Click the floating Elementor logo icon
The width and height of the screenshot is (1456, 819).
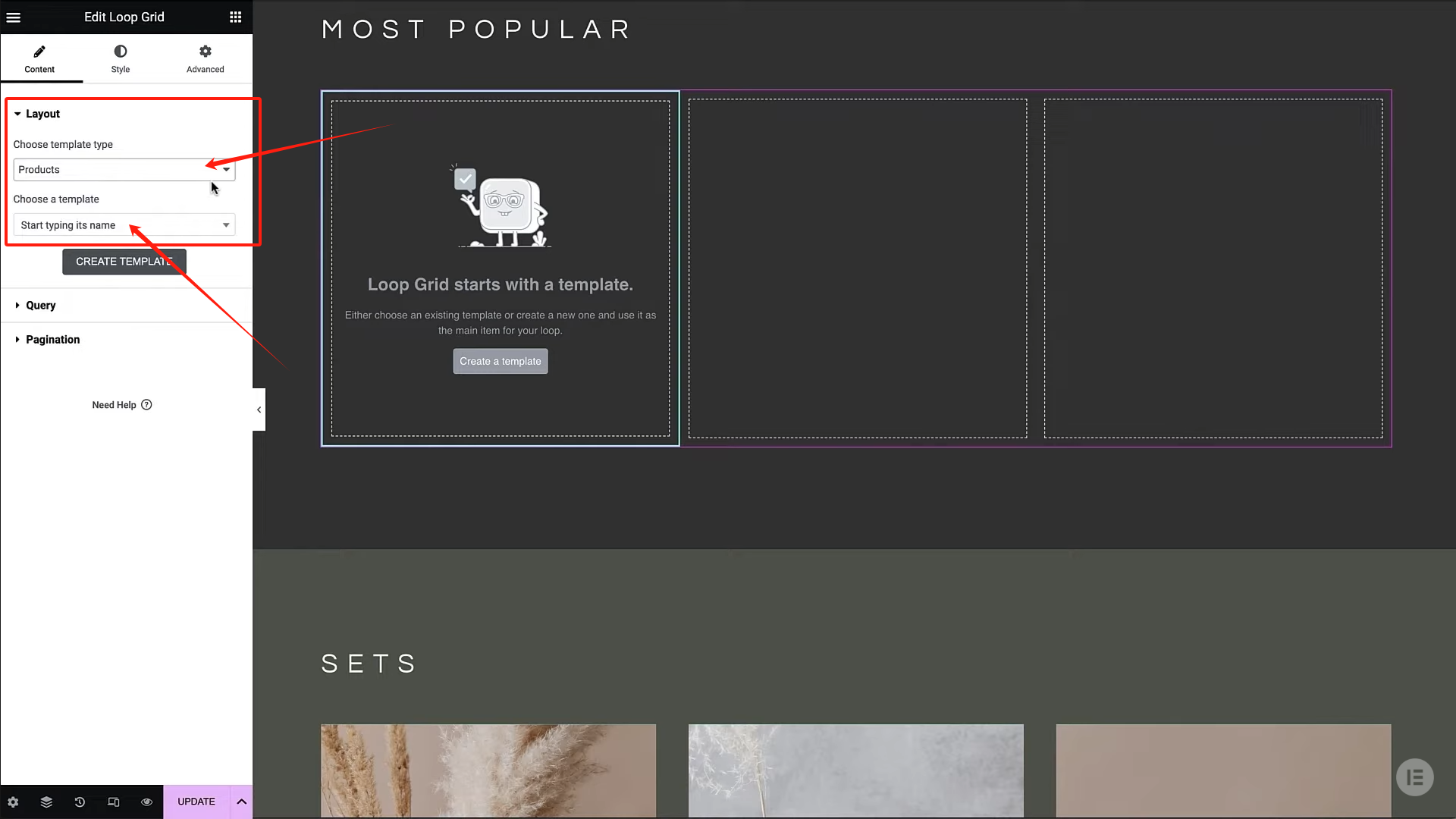(1414, 777)
